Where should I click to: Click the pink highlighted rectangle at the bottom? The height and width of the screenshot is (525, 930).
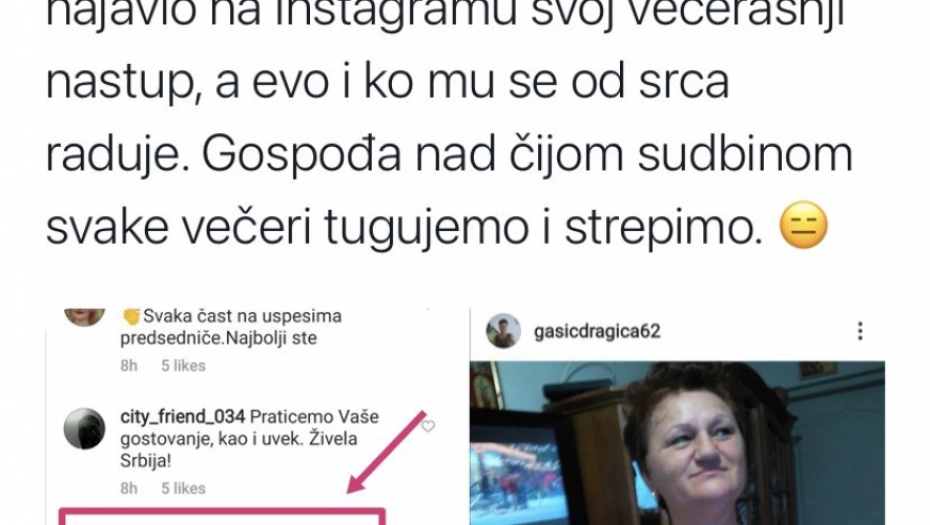click(222, 516)
